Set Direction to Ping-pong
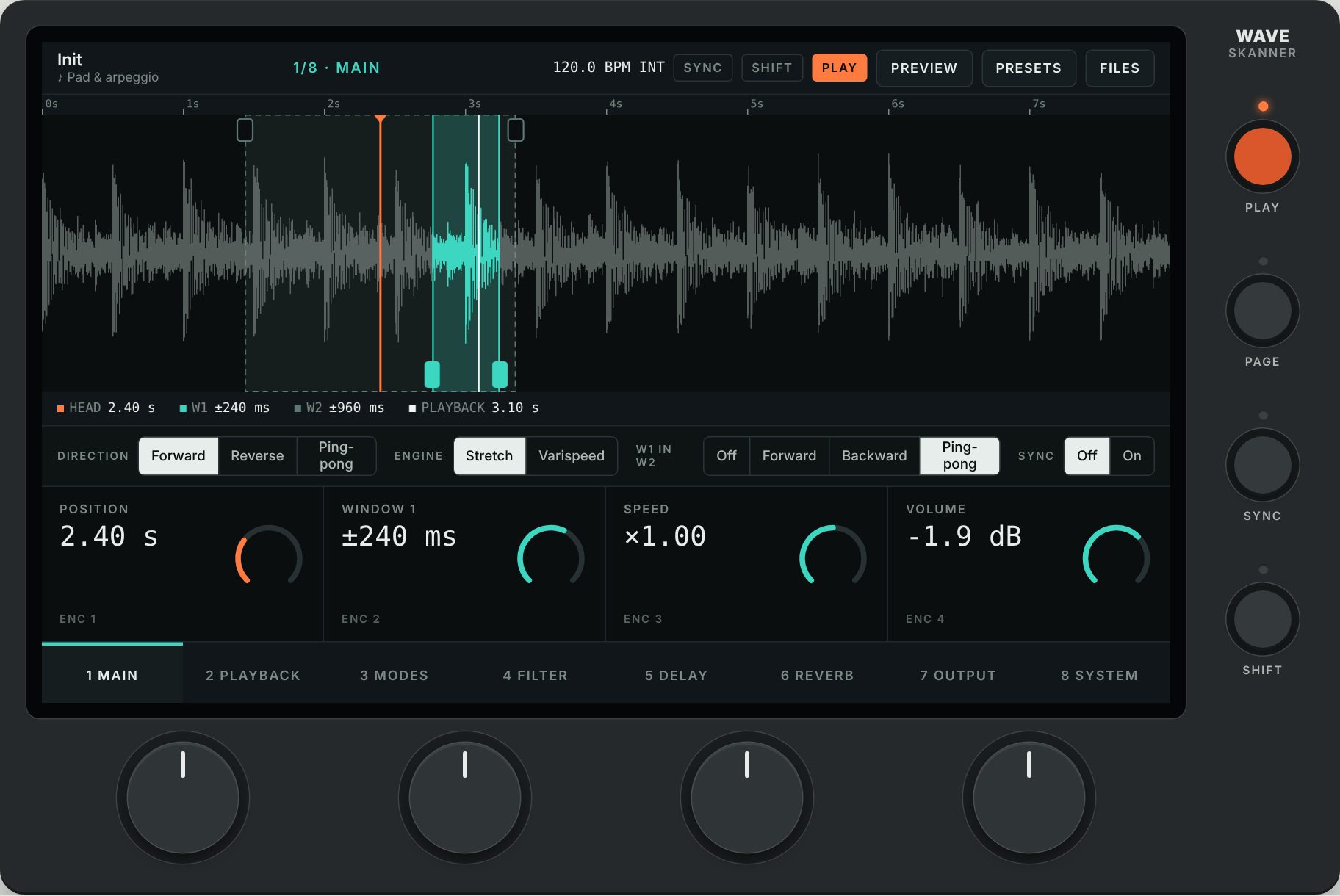 tap(336, 455)
